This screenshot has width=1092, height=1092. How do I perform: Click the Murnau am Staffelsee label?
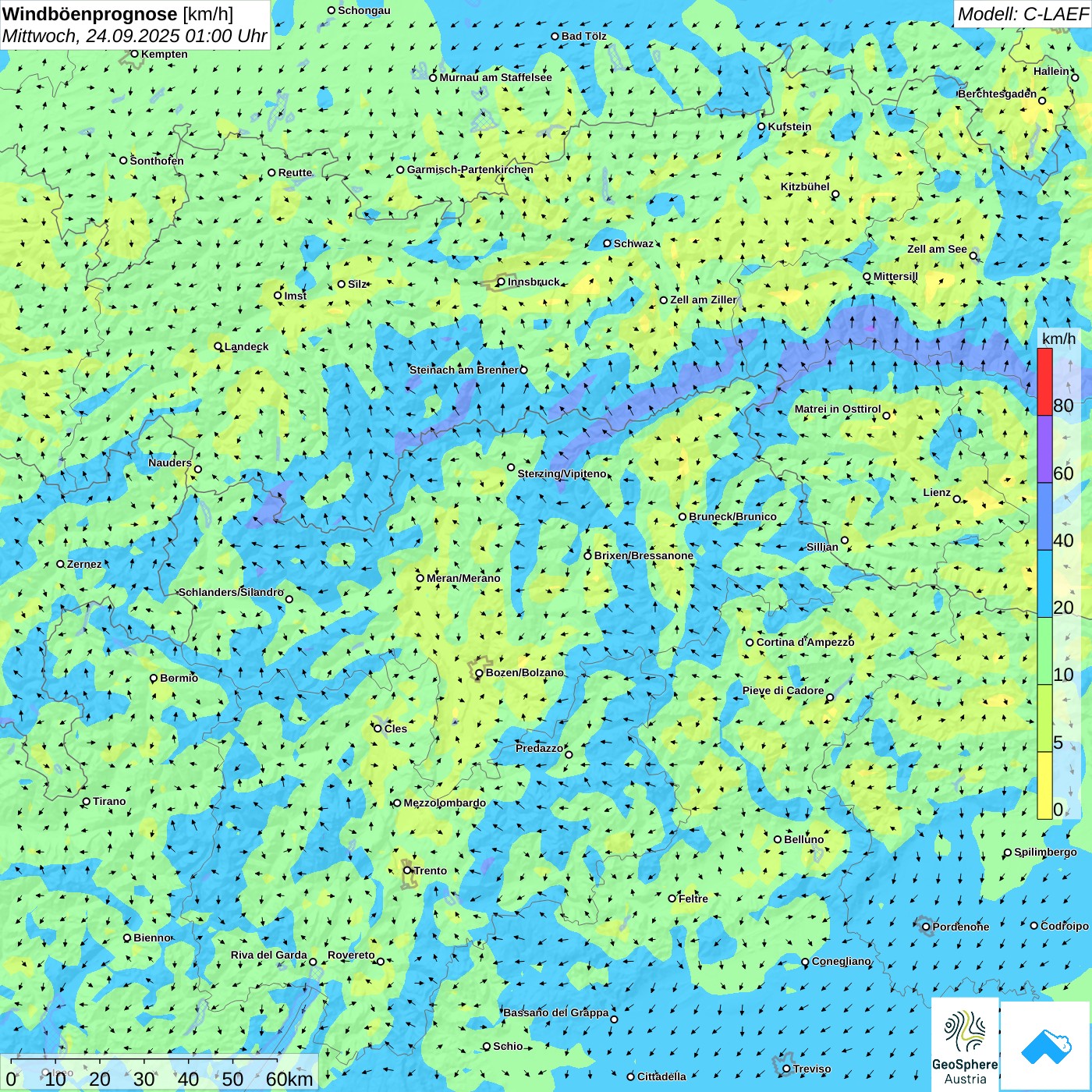click(x=495, y=77)
